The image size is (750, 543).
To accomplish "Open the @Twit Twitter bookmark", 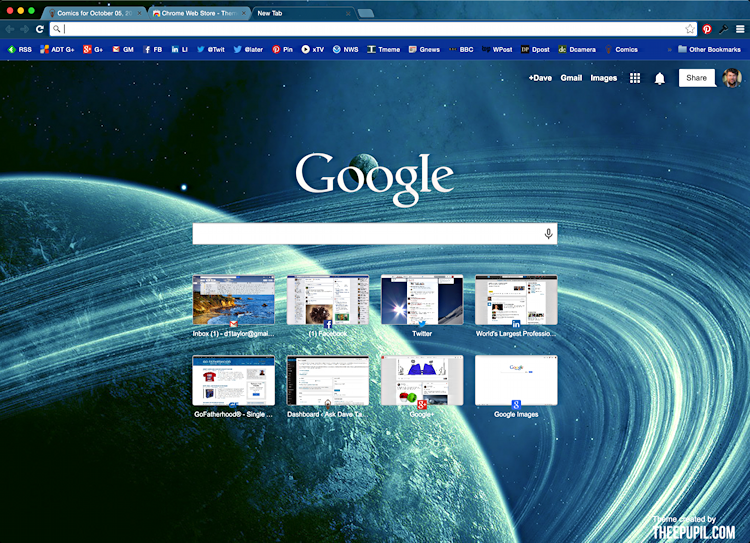I will 211,49.
